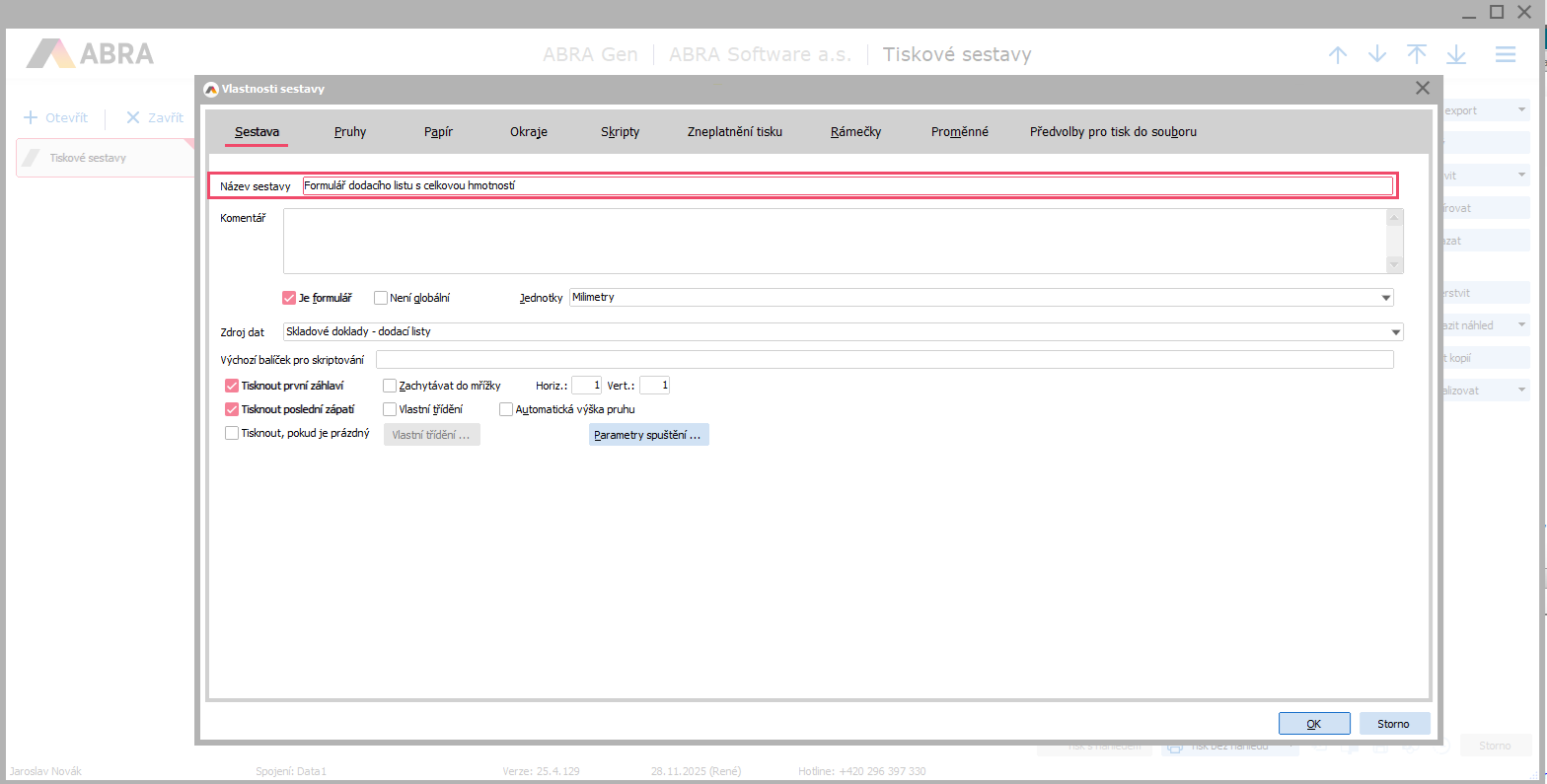The height and width of the screenshot is (784, 1547).
Task: Open Parametry spuštění... dialog button
Action: (648, 435)
